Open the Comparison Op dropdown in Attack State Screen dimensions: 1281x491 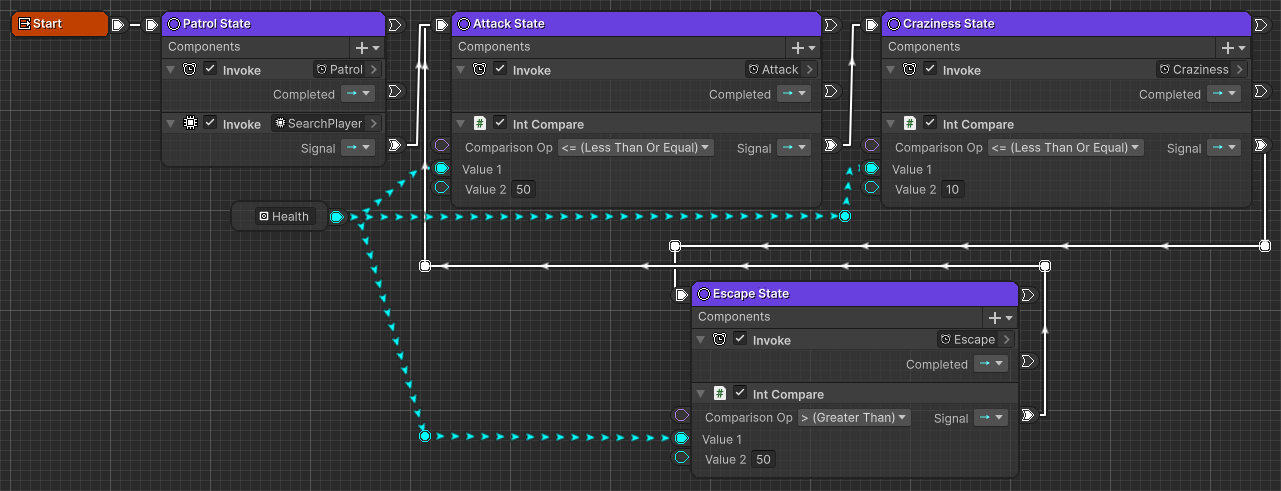click(636, 148)
